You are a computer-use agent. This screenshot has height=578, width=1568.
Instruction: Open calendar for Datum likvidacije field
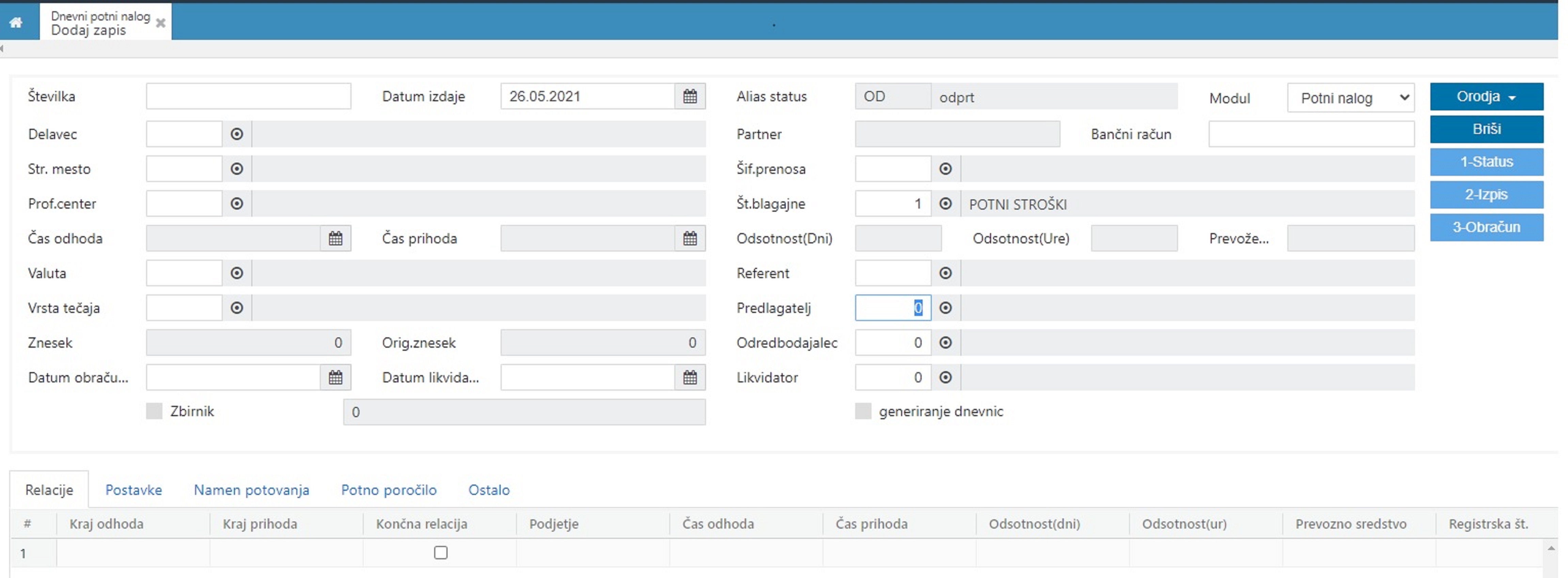pyautogui.click(x=690, y=378)
